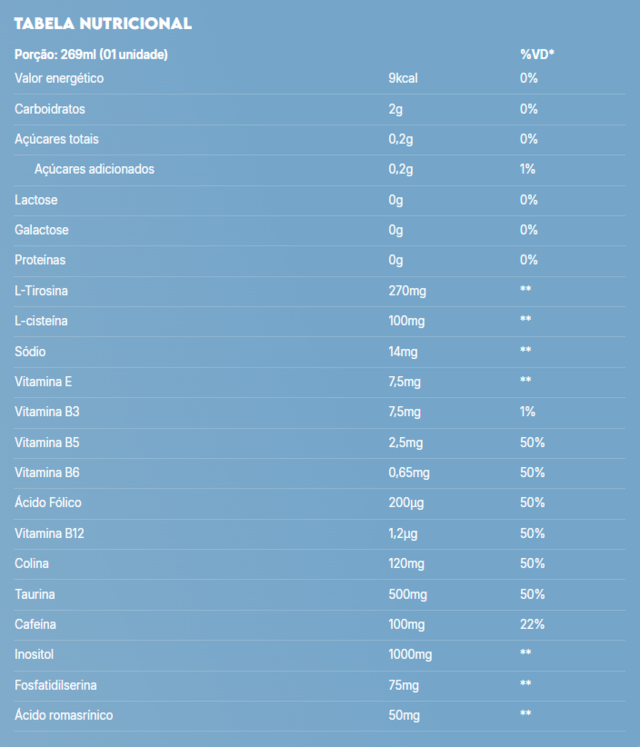This screenshot has width=640, height=747.
Task: Click the Inositol 1000mg value
Action: pos(410,655)
